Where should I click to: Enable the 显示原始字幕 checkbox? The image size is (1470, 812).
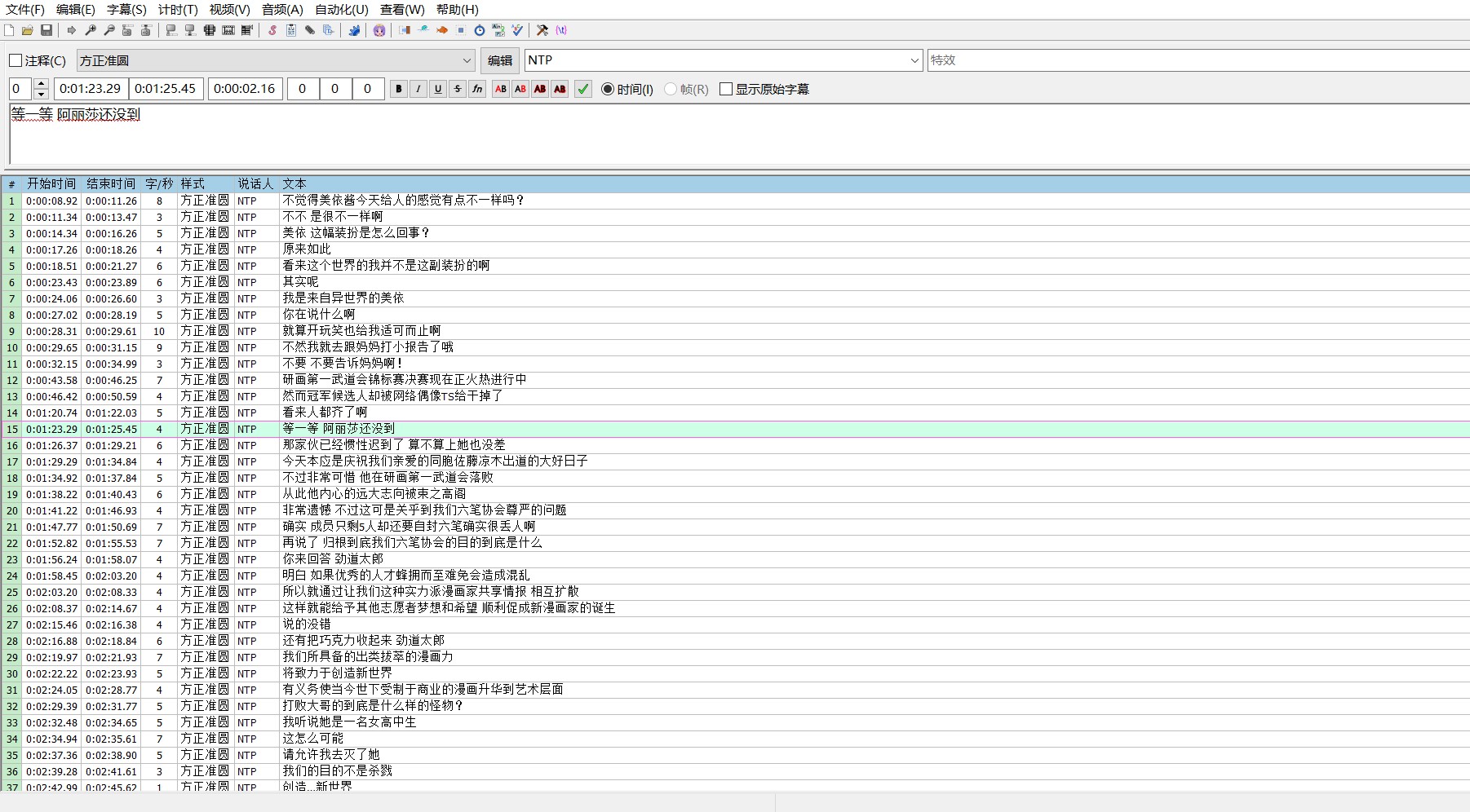click(726, 89)
